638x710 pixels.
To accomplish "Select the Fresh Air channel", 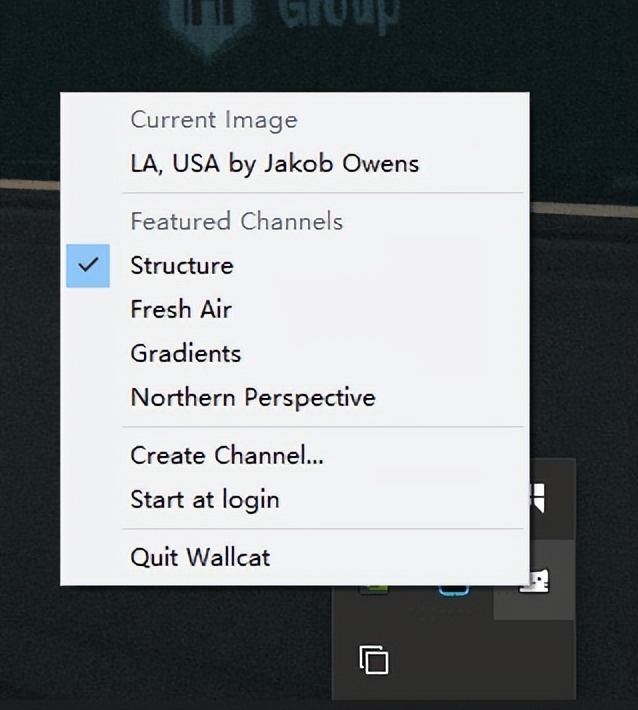I will coord(181,309).
